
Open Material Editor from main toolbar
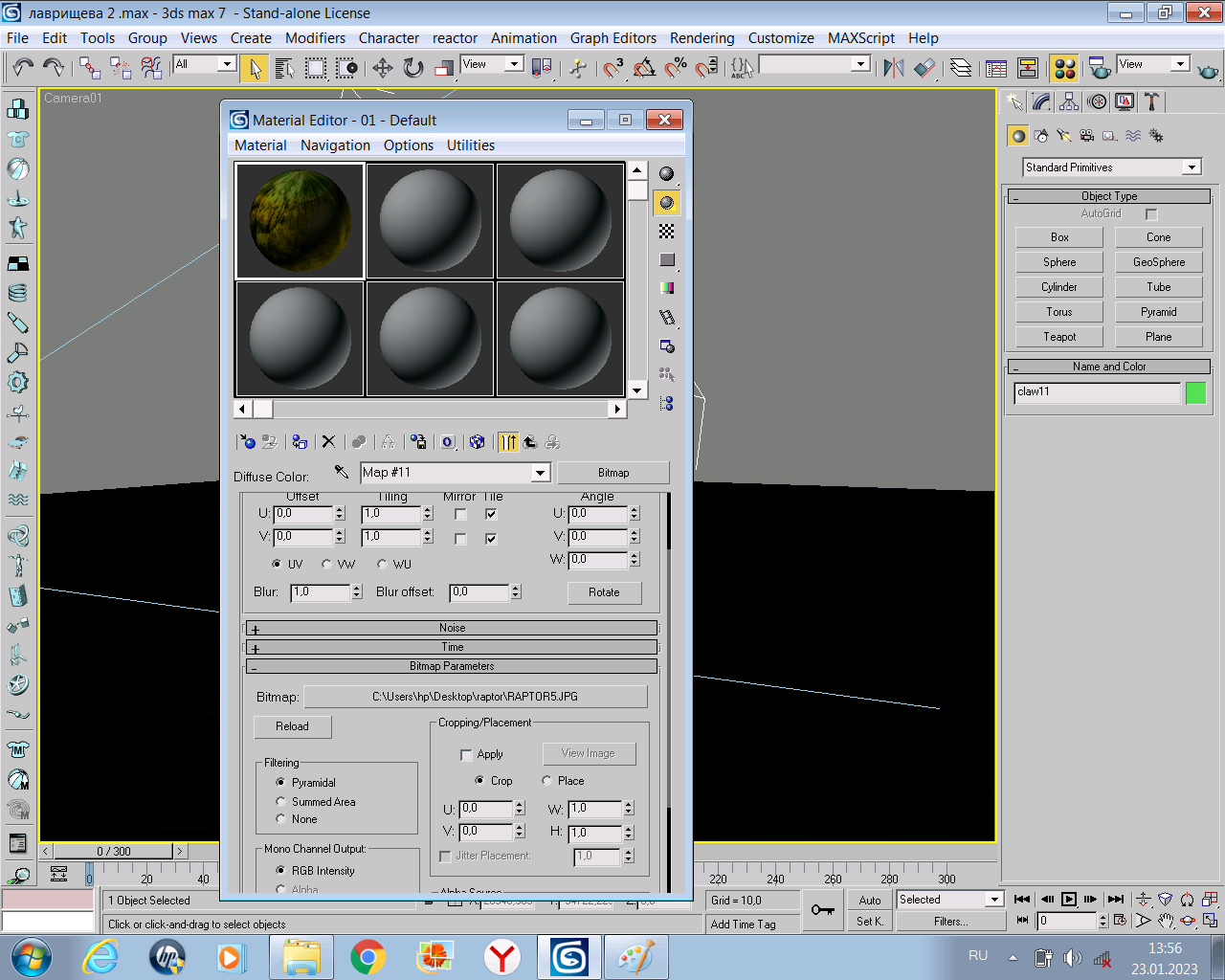1064,68
